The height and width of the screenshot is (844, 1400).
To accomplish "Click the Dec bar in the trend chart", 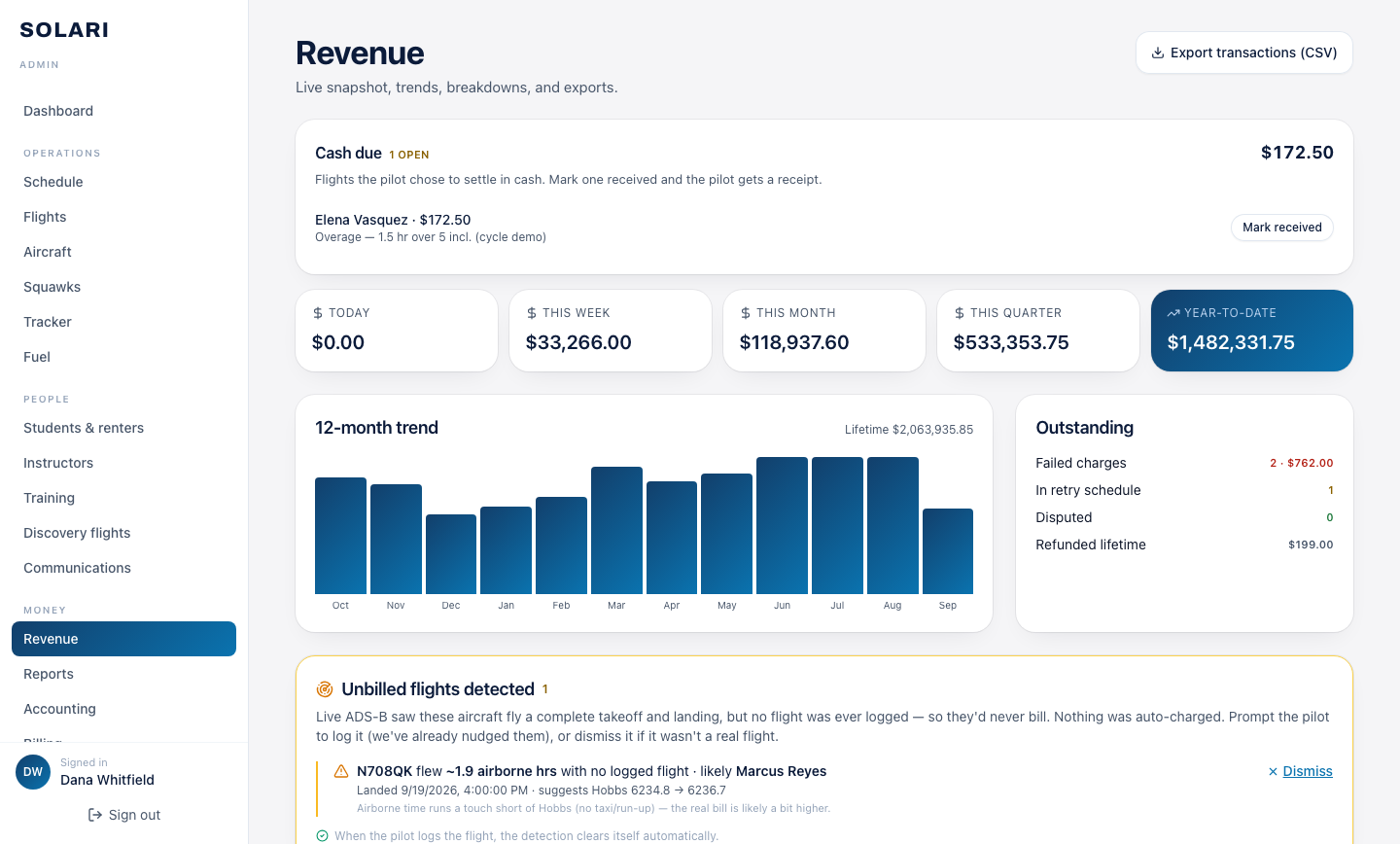I will [451, 554].
